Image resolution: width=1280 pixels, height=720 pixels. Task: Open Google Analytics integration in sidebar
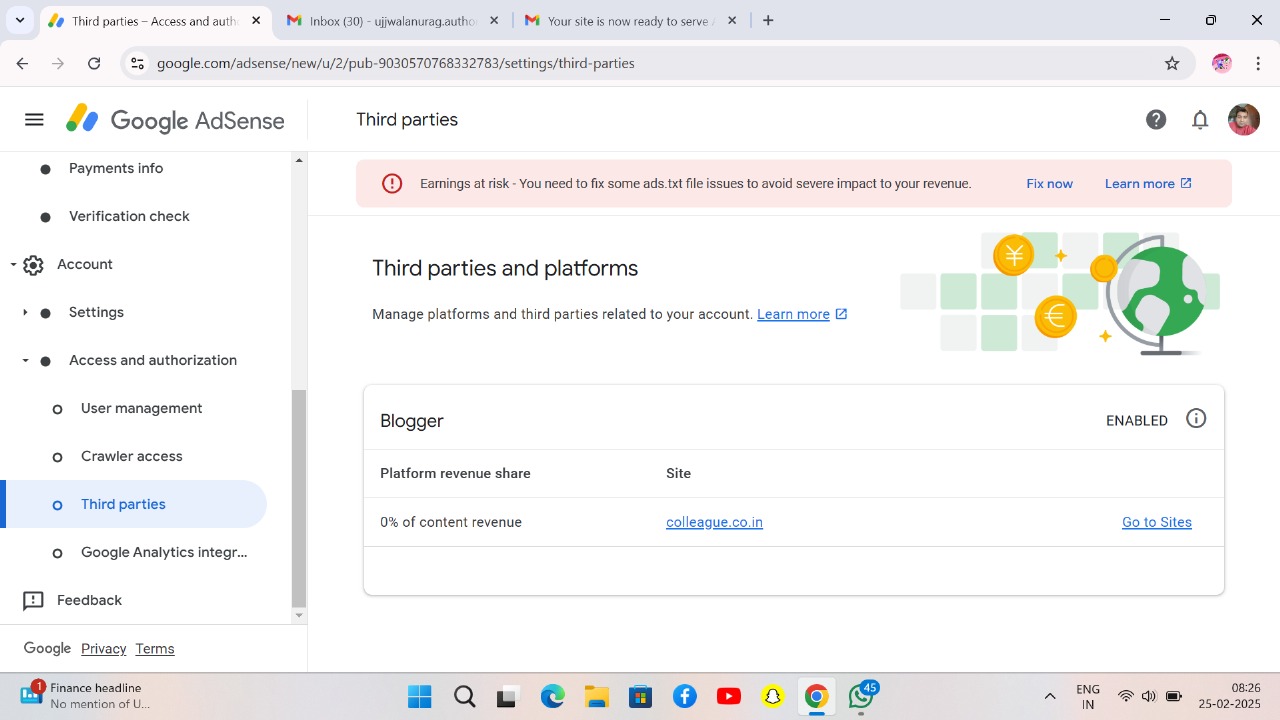point(164,552)
